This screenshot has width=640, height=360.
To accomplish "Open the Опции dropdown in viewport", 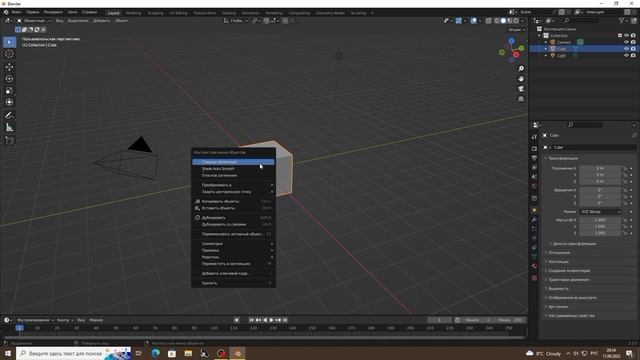I will 516,30.
